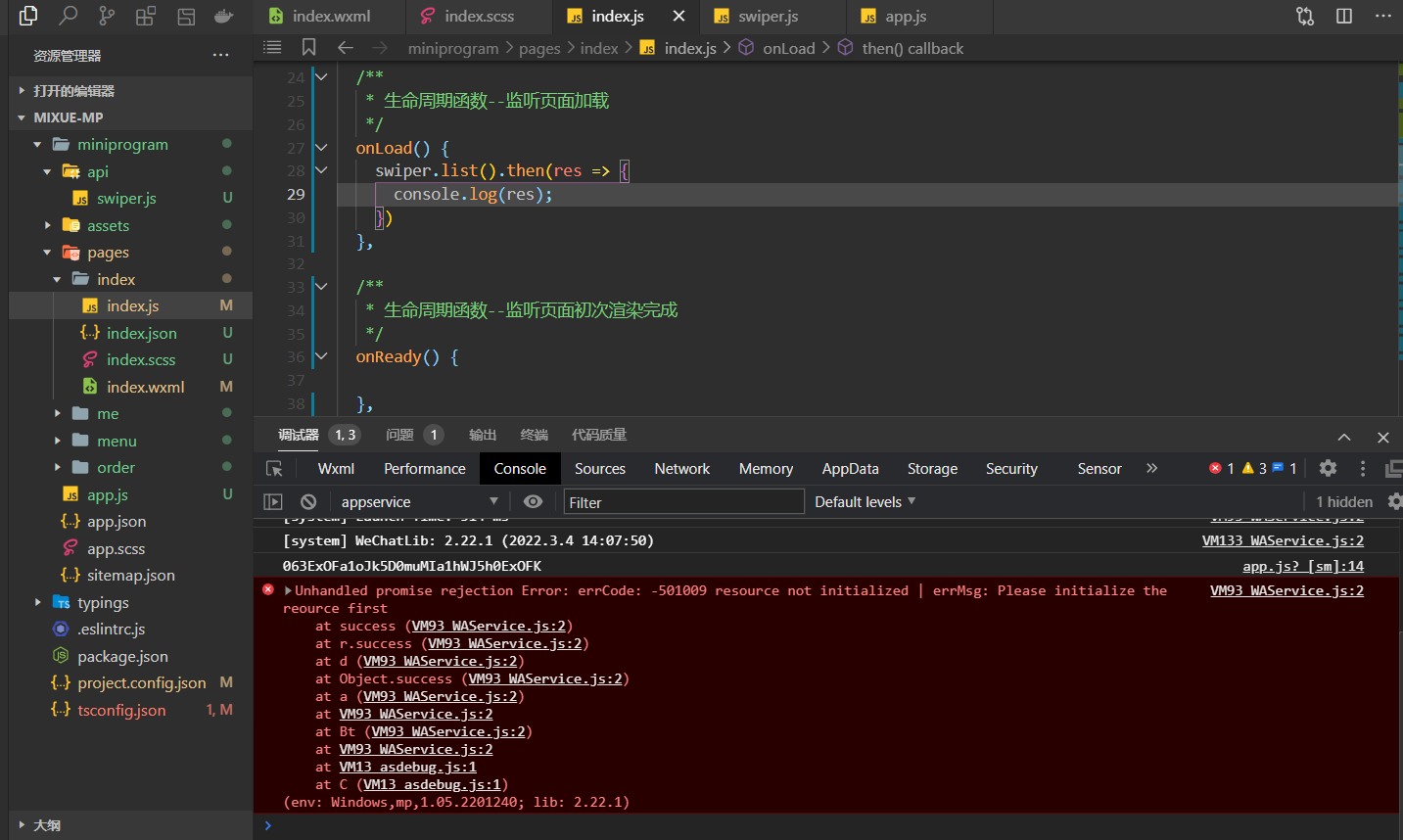Open DevTools settings gear icon
Screen dimensions: 1403x840
point(1328,468)
